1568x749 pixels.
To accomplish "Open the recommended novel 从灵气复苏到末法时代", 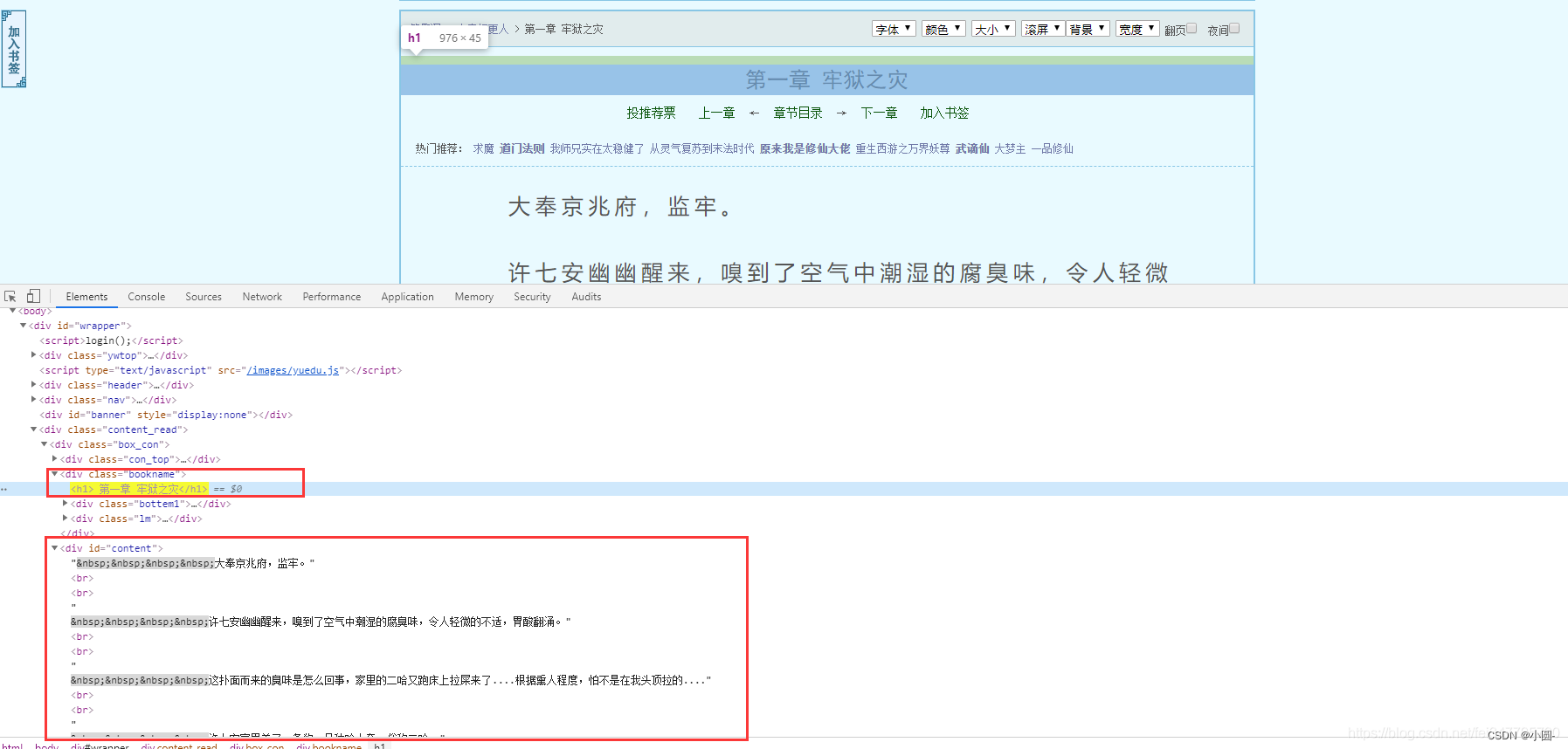I will 701,148.
